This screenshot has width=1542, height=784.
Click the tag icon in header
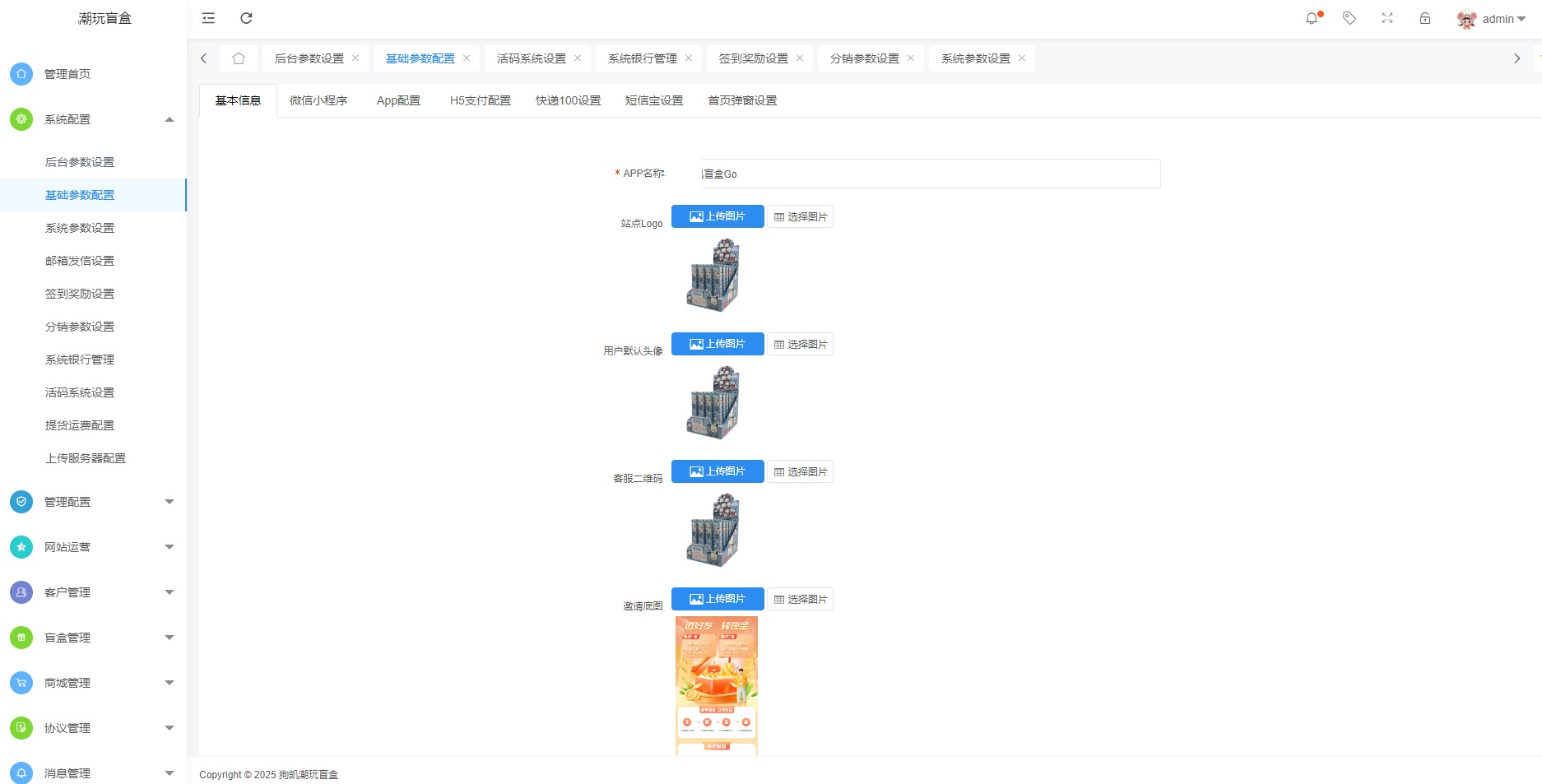[1349, 18]
